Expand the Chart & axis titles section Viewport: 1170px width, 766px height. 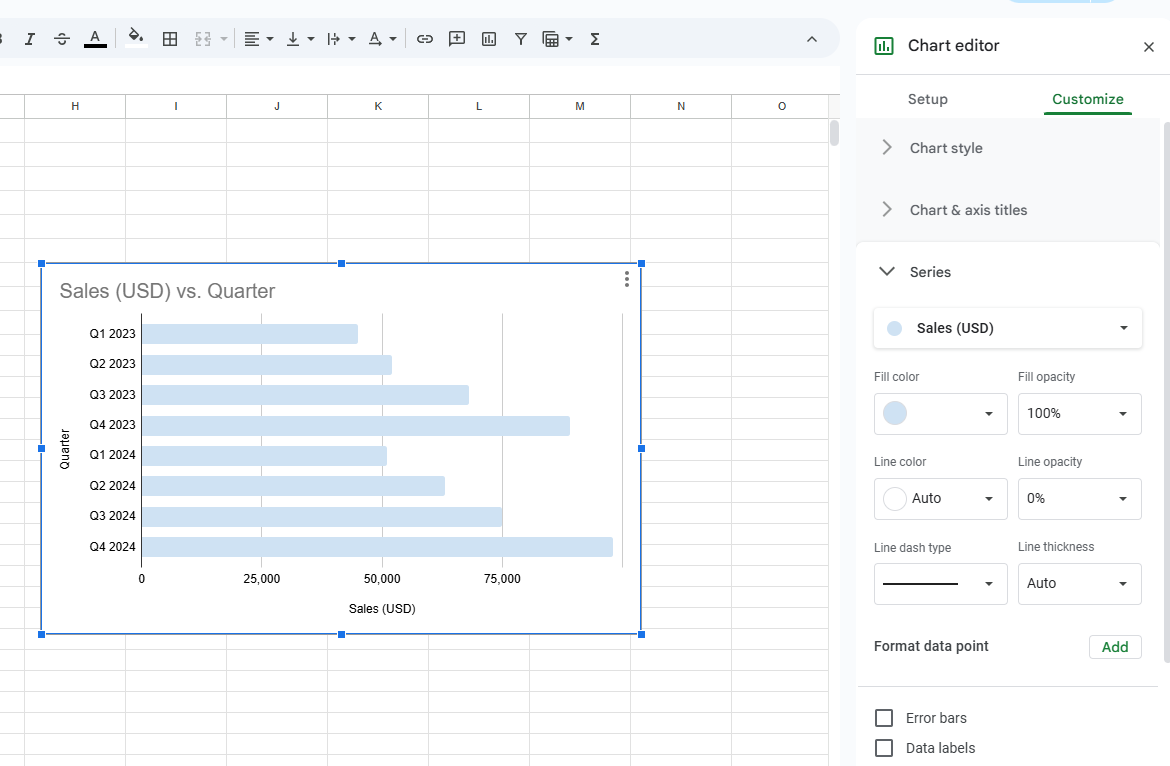coord(968,210)
